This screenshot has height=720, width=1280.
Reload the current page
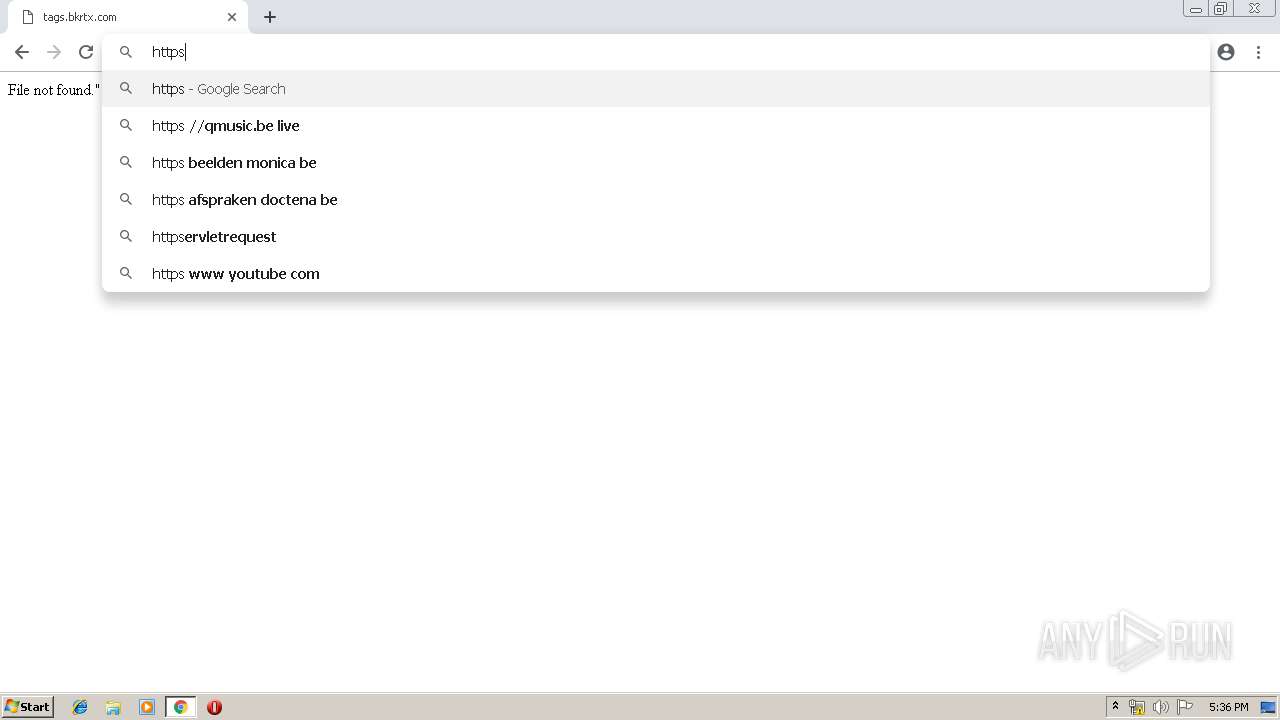86,52
